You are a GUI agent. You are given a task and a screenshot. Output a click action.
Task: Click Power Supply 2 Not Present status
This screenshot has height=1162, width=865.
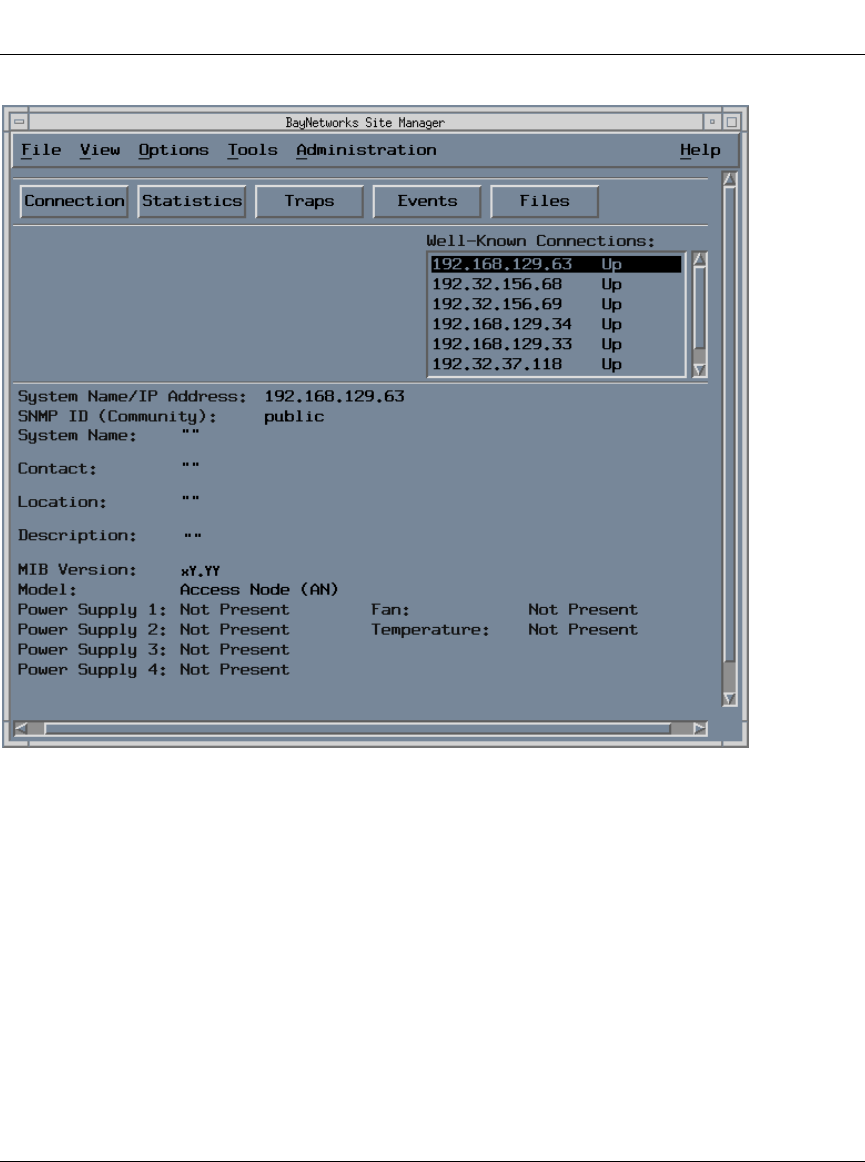235,630
